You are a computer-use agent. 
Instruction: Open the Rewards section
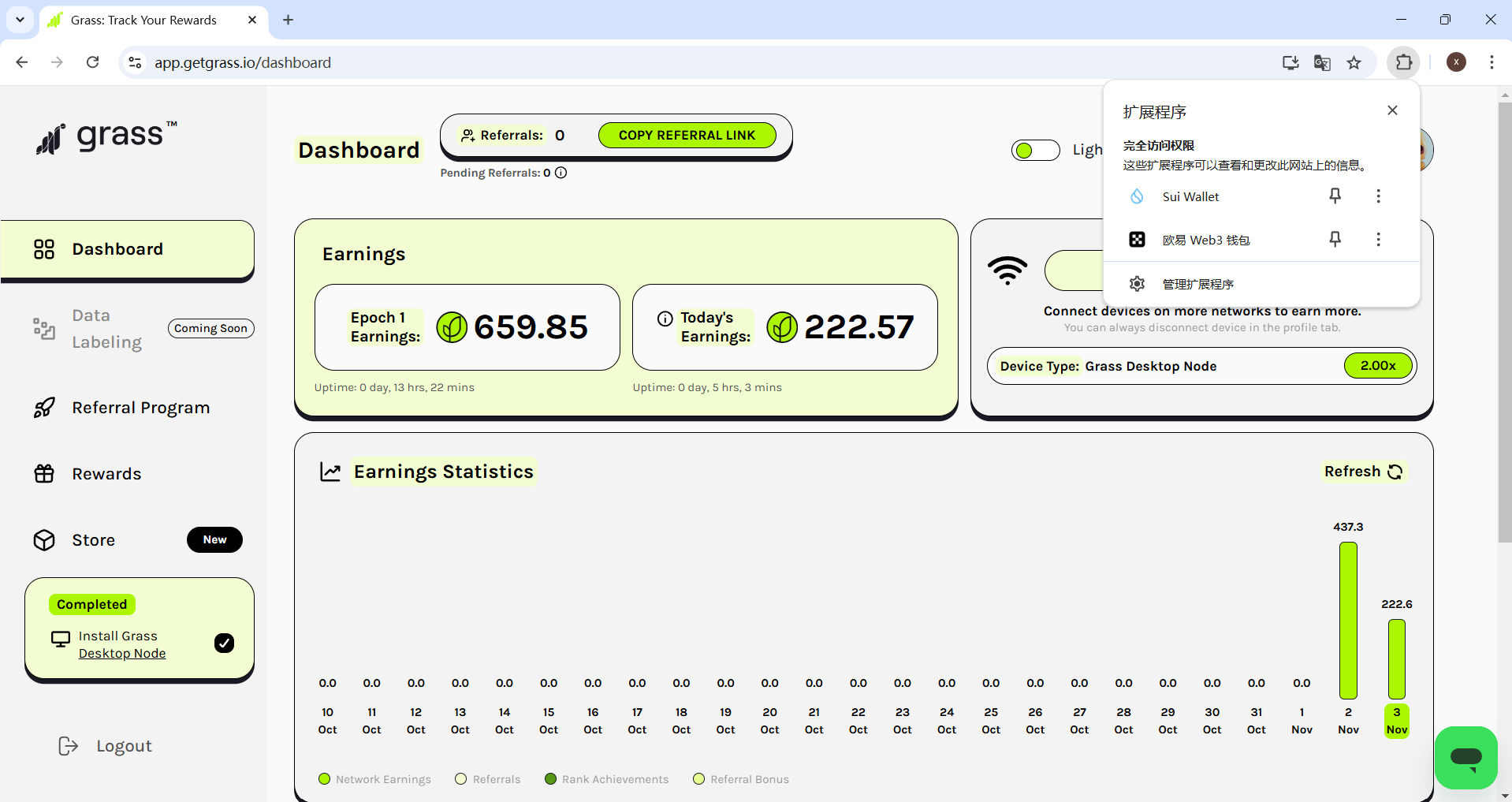click(106, 474)
